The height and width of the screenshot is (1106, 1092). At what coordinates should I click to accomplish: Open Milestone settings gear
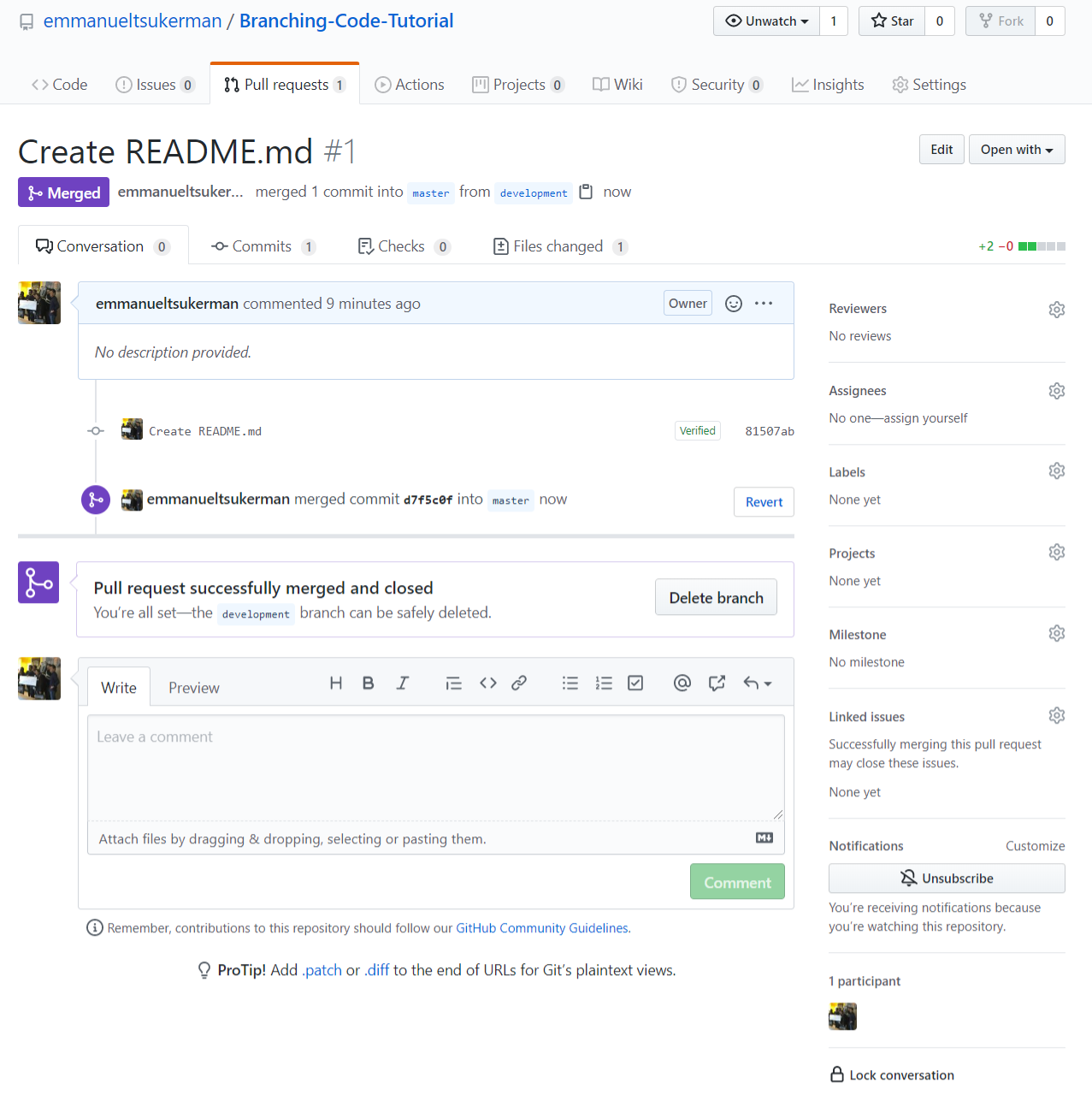(1057, 634)
